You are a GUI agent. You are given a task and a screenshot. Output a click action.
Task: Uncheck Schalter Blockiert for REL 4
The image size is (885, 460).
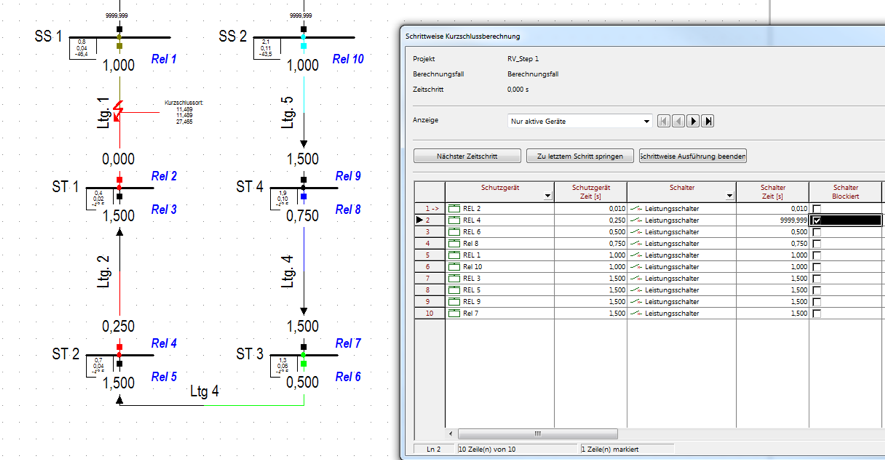[x=817, y=220]
